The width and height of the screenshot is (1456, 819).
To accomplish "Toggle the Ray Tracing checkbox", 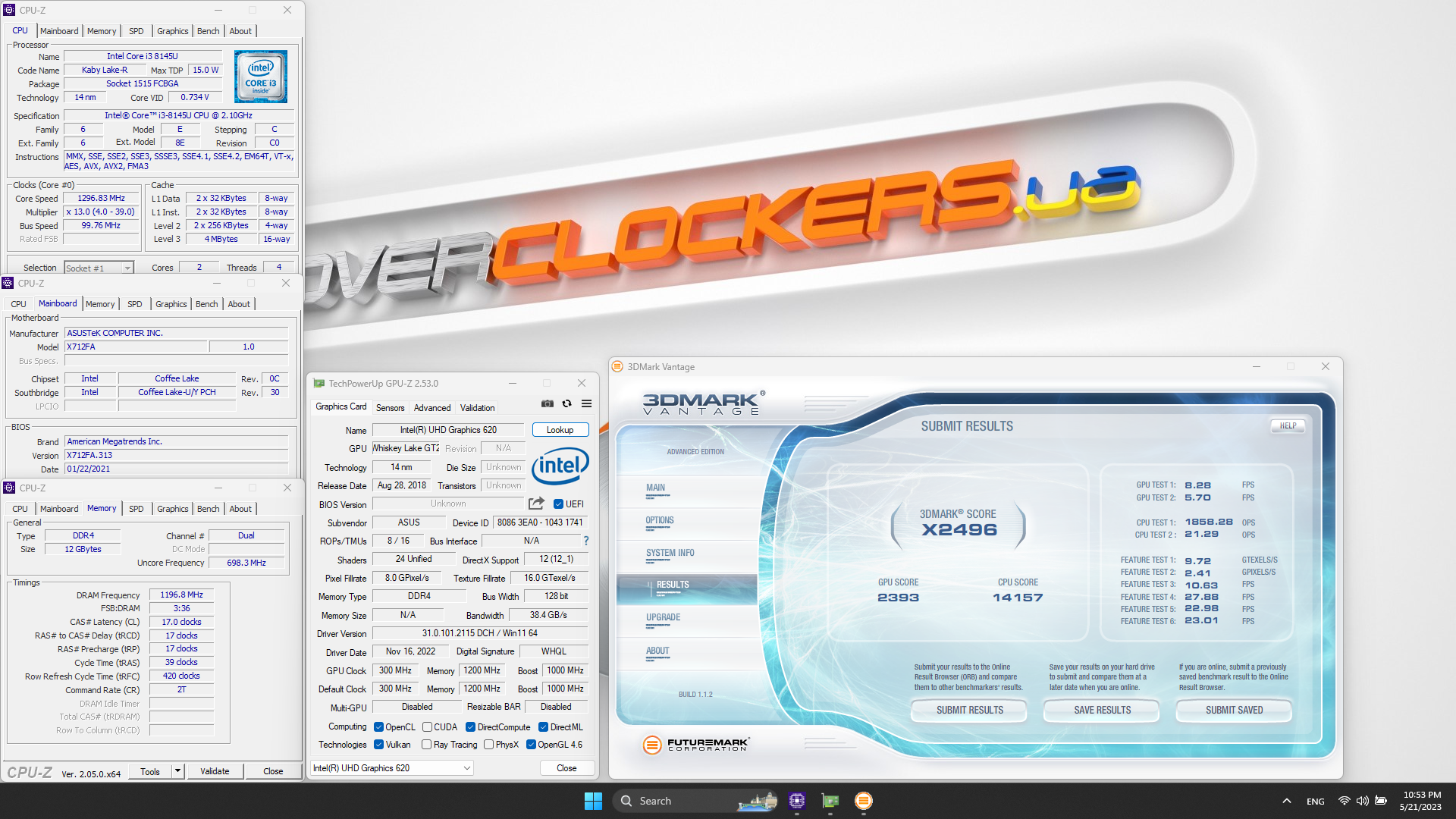I will point(426,745).
